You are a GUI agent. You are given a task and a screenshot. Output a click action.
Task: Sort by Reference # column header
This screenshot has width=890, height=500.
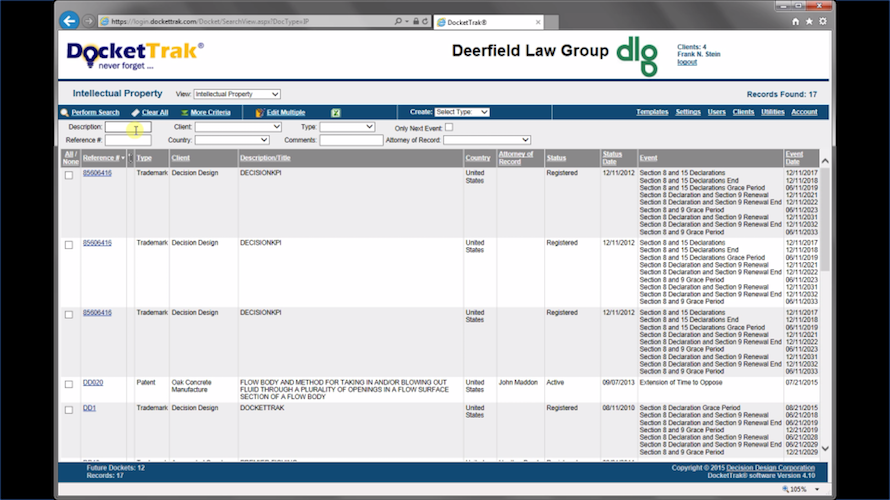(101, 158)
